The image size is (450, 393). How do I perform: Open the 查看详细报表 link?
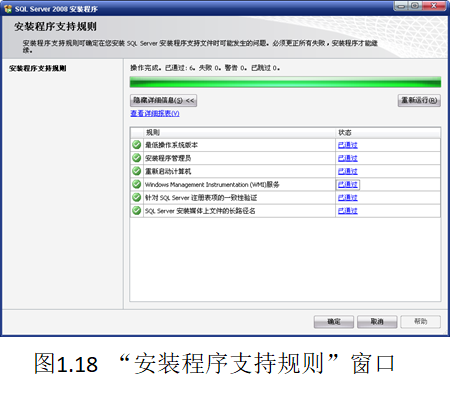pyautogui.click(x=155, y=114)
